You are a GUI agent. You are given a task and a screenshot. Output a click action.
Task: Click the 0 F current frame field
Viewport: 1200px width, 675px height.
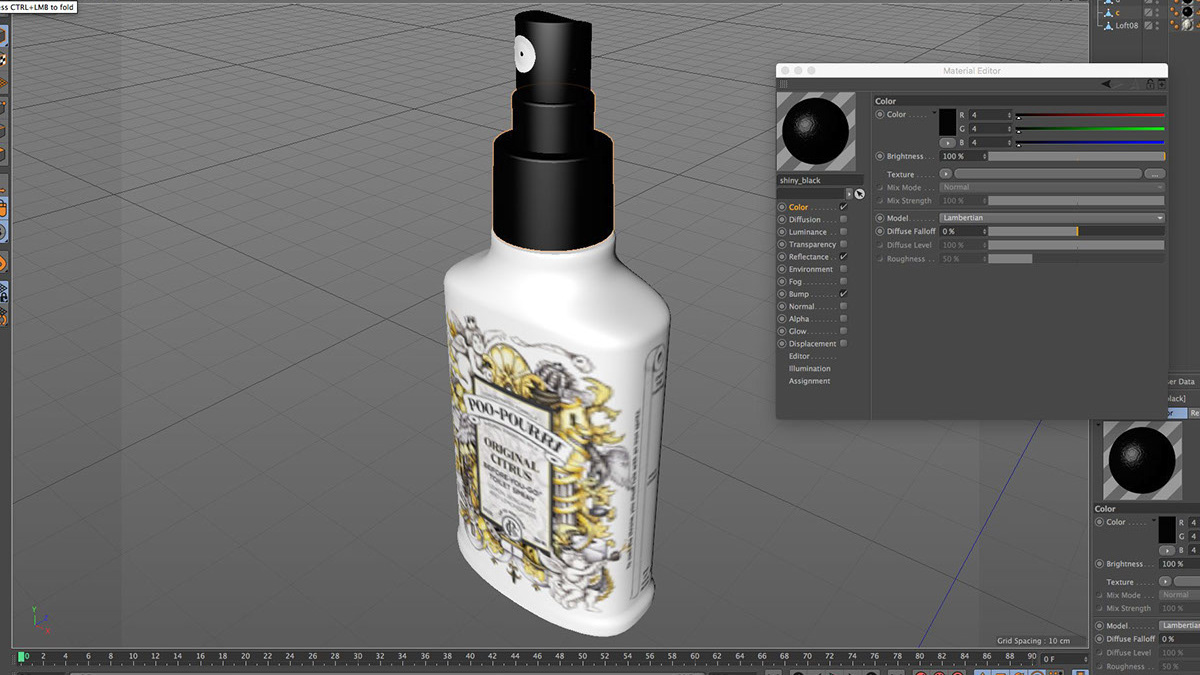(x=1066, y=659)
